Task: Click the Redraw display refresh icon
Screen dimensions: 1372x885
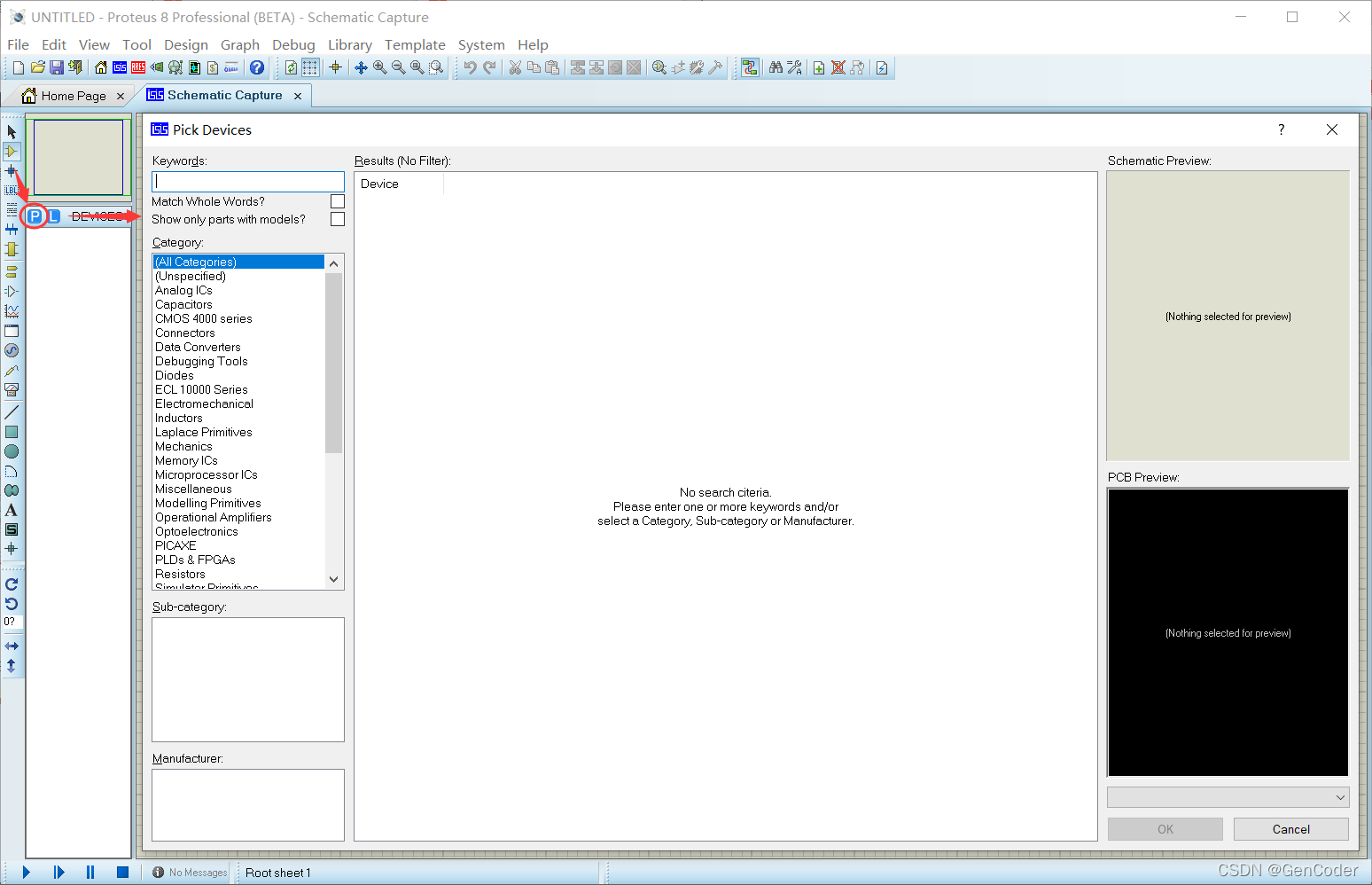Action: (291, 67)
